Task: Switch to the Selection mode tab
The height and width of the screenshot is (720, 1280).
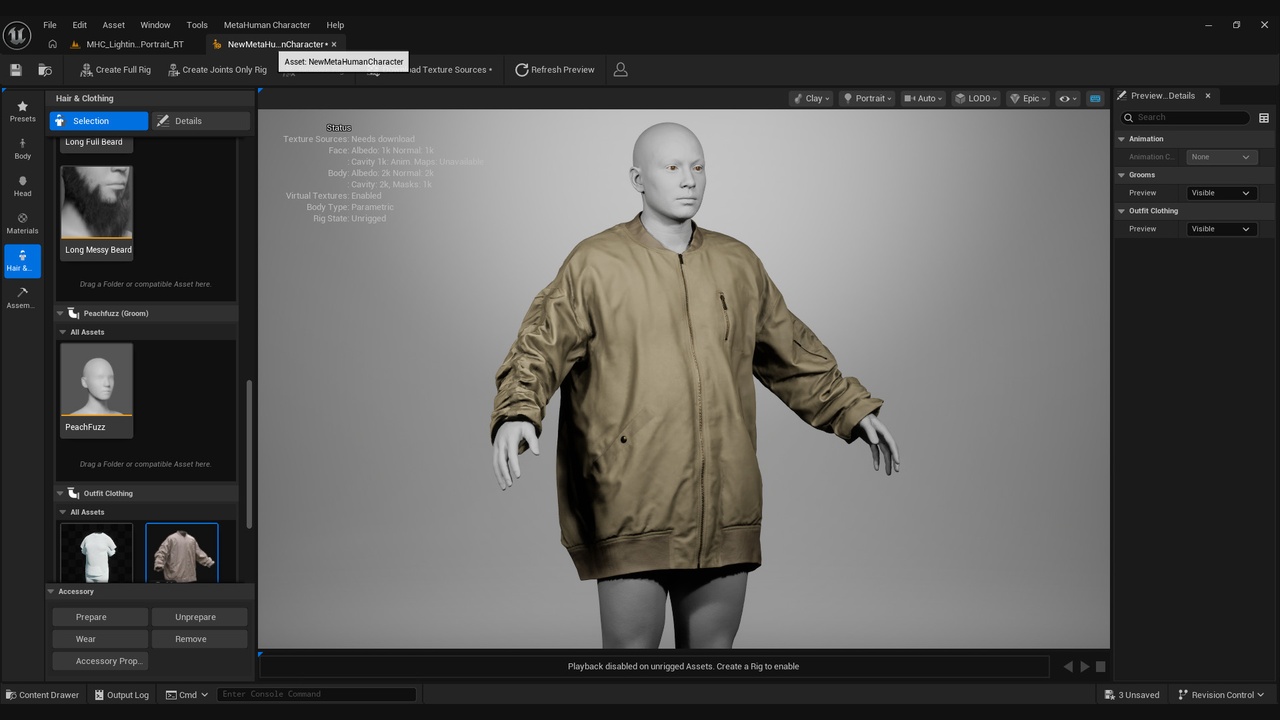Action: pos(99,121)
